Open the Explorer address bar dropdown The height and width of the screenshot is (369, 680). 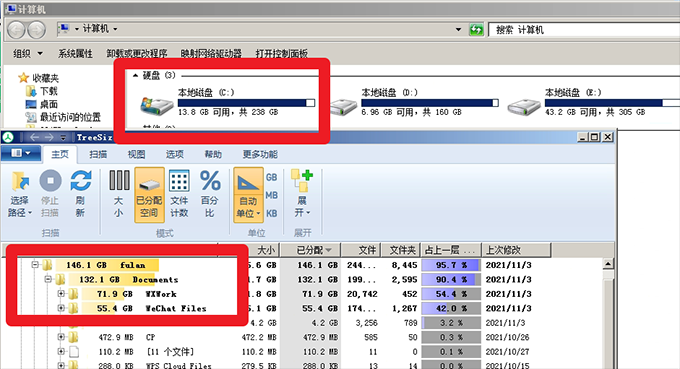pyautogui.click(x=458, y=29)
